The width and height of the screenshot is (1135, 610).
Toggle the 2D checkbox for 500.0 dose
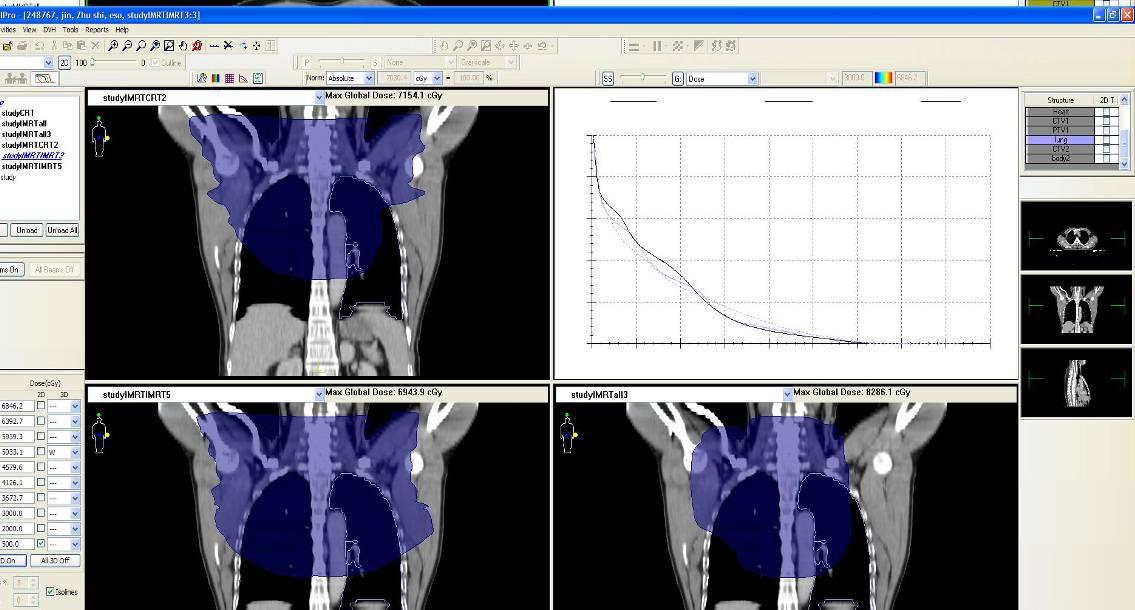pyautogui.click(x=41, y=544)
